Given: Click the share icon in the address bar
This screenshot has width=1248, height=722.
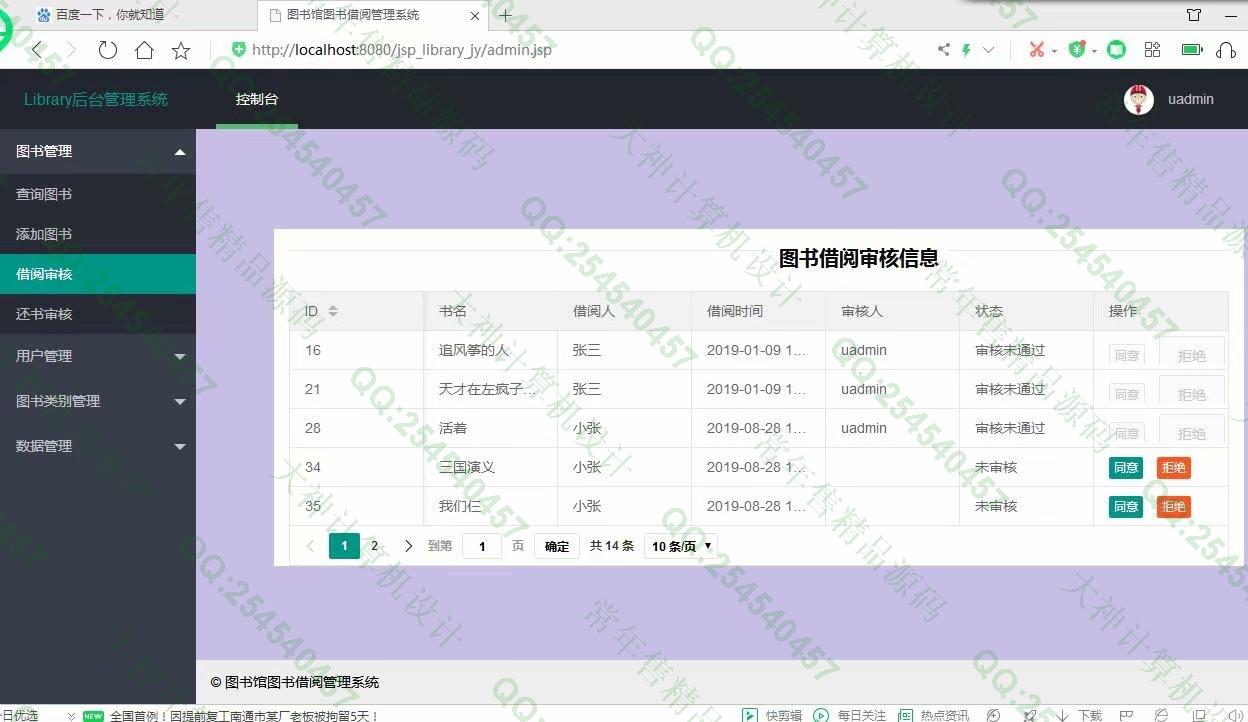Looking at the screenshot, I should [x=943, y=49].
